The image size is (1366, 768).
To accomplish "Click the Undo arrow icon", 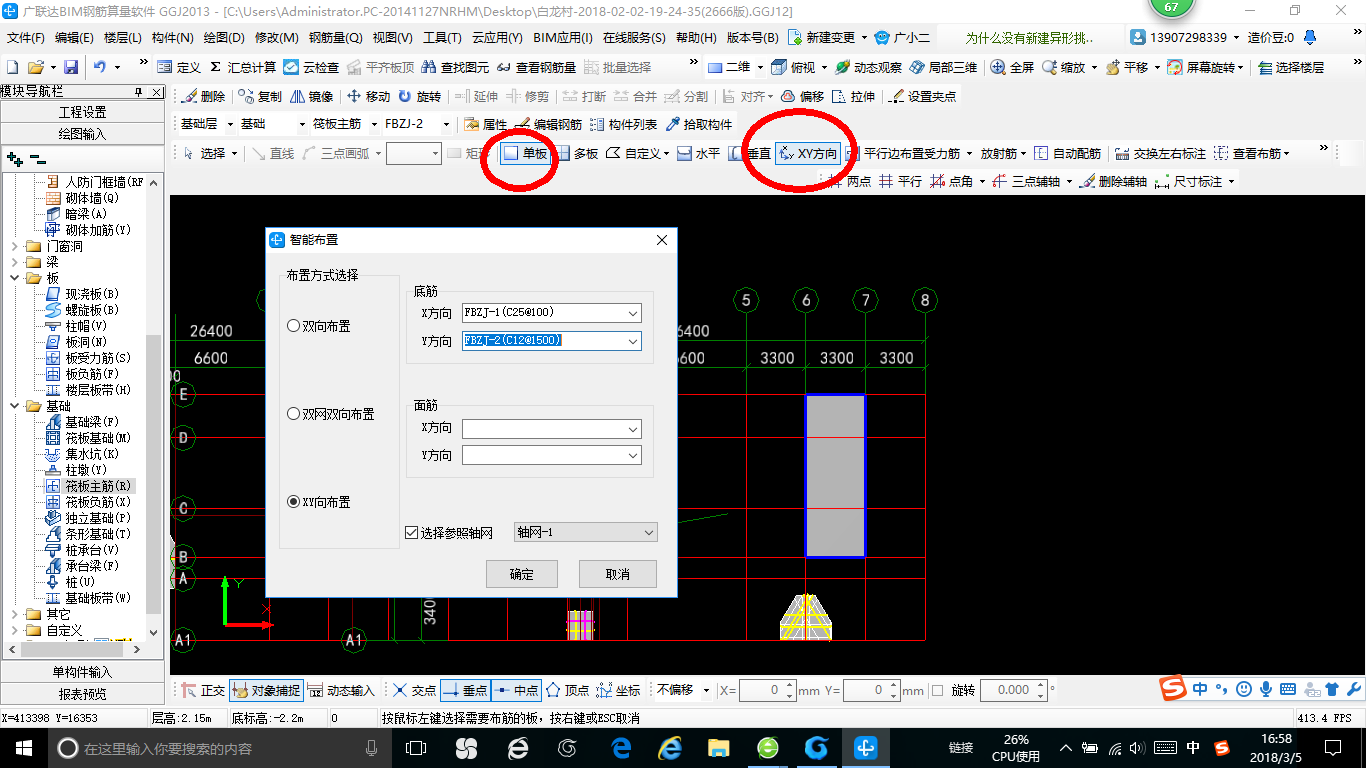I will [100, 67].
